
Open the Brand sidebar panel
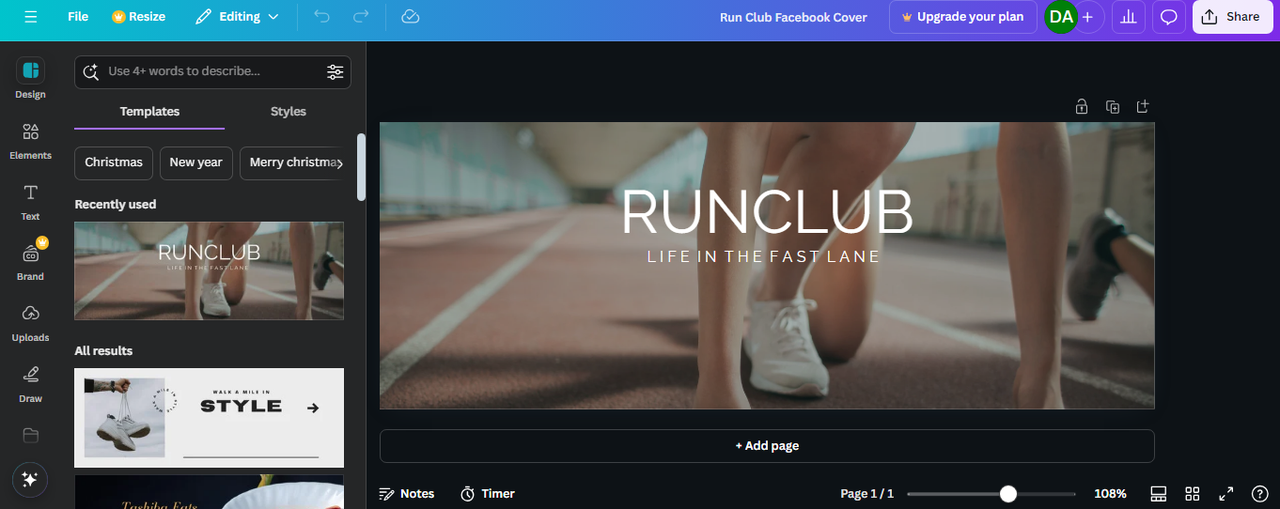click(31, 261)
